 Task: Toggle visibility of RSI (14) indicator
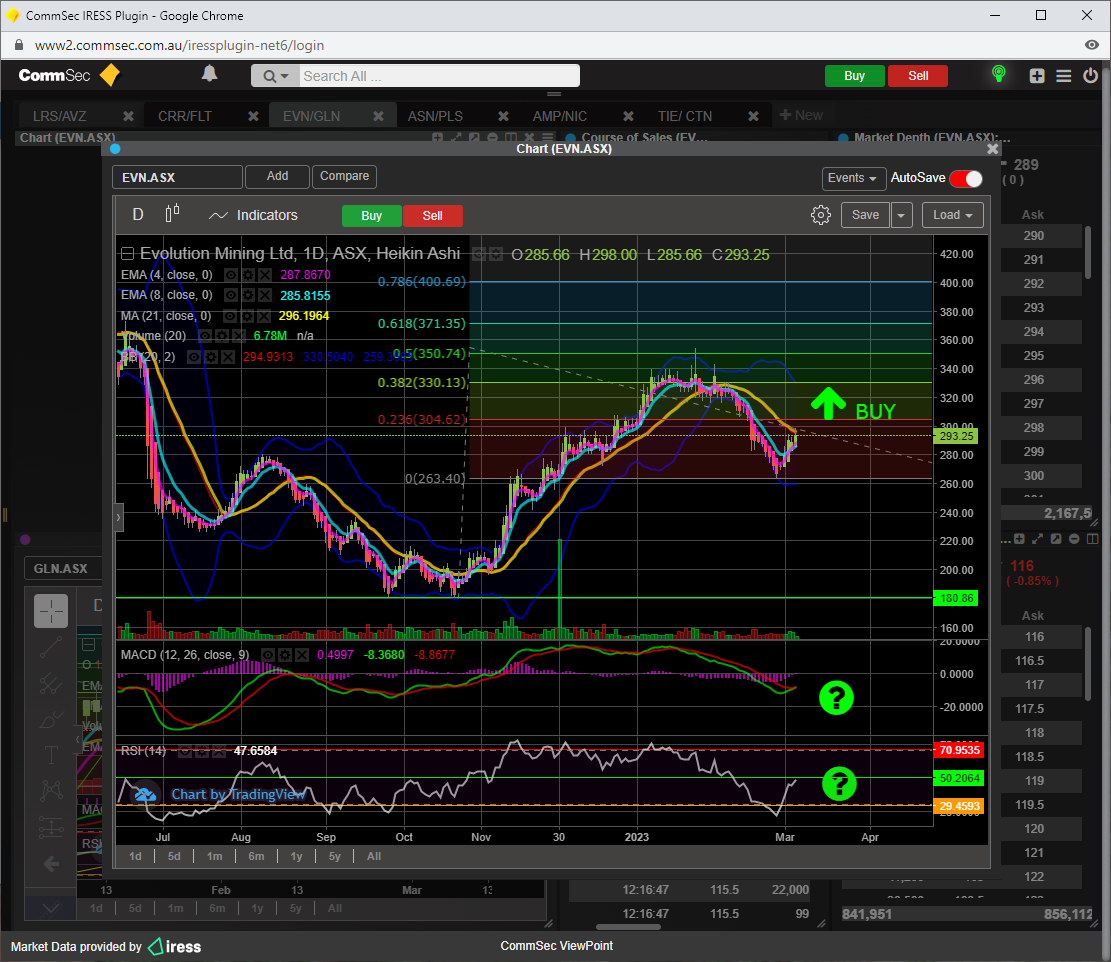[185, 751]
